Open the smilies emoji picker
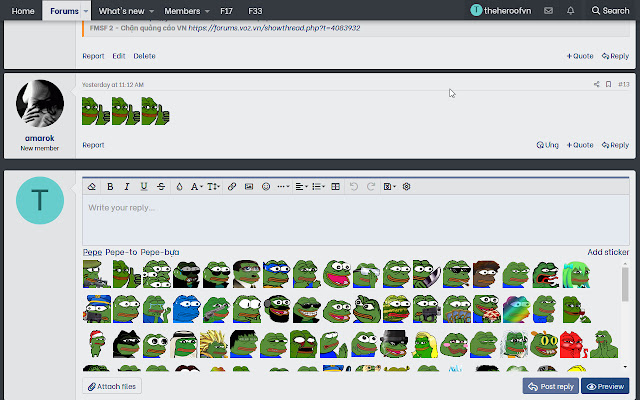640x400 pixels. click(265, 186)
